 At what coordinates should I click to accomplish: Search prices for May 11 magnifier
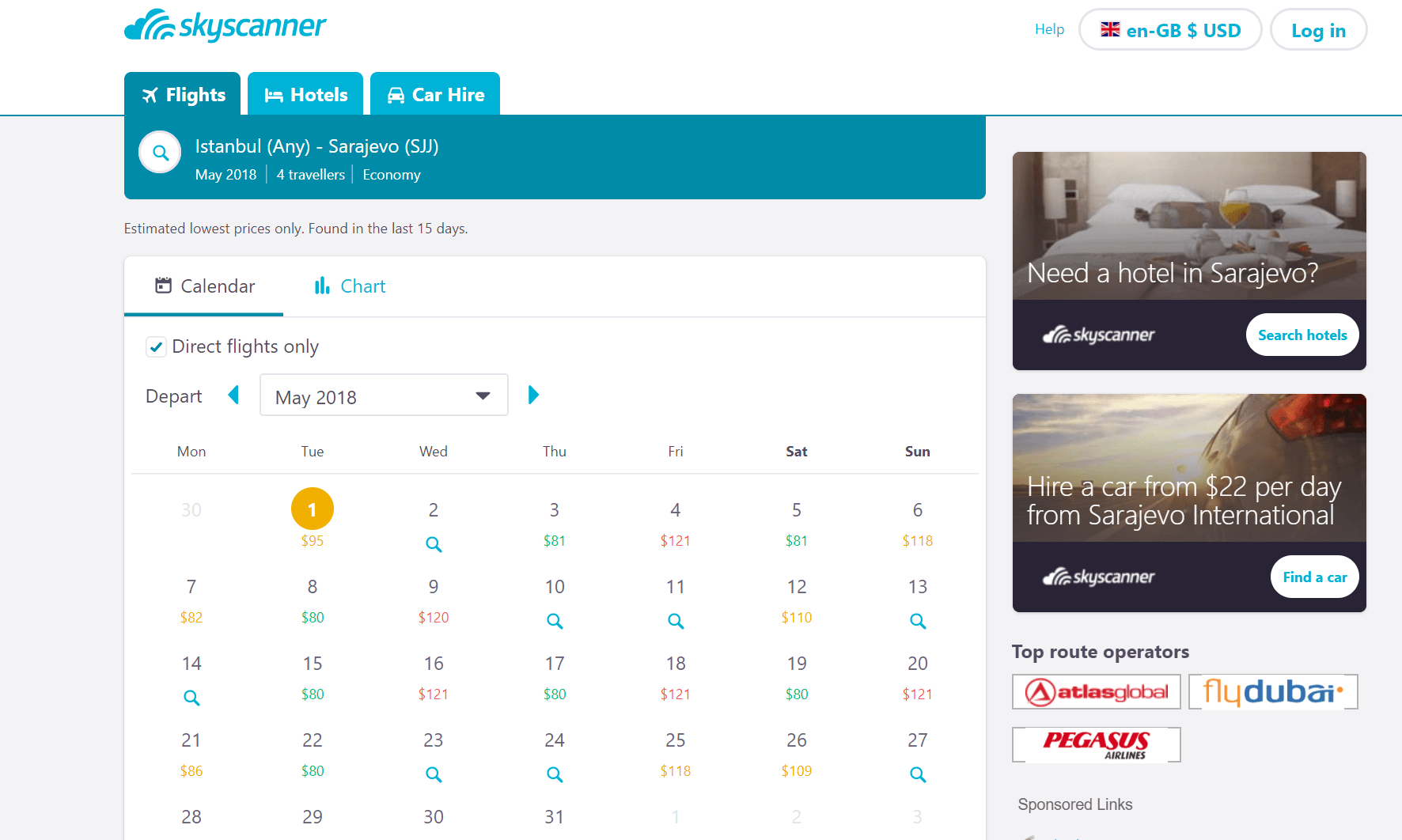(x=676, y=621)
